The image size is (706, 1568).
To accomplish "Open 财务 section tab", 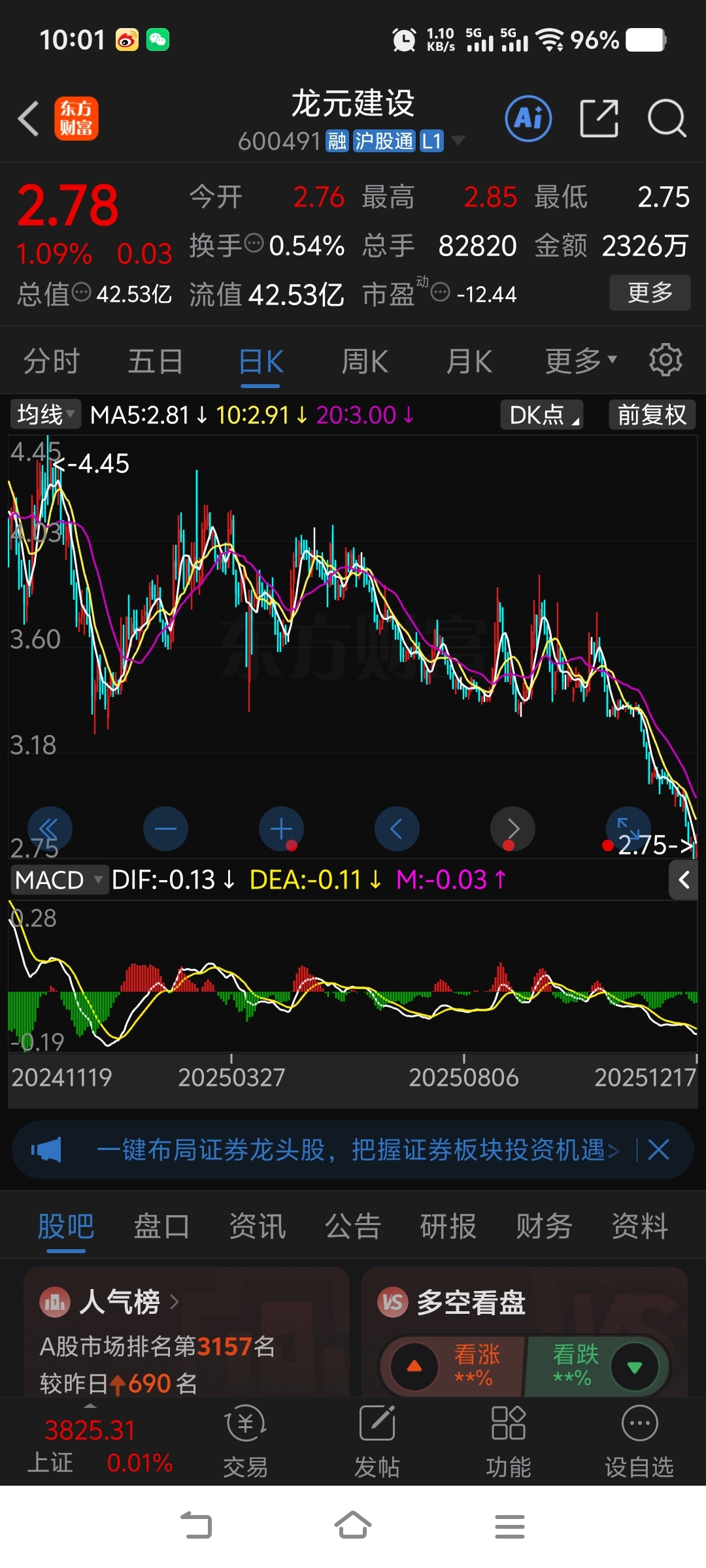I will click(x=545, y=1226).
